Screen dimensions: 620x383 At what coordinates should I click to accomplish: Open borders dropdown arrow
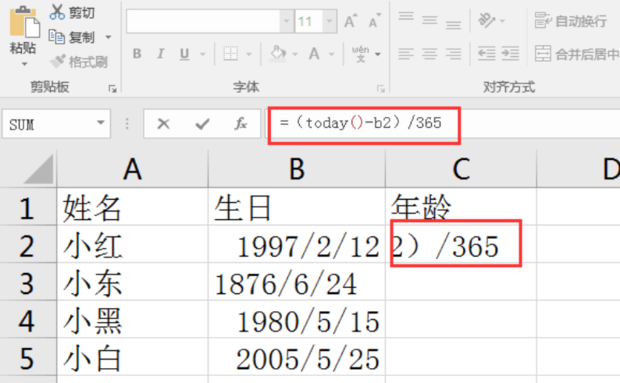coord(249,54)
